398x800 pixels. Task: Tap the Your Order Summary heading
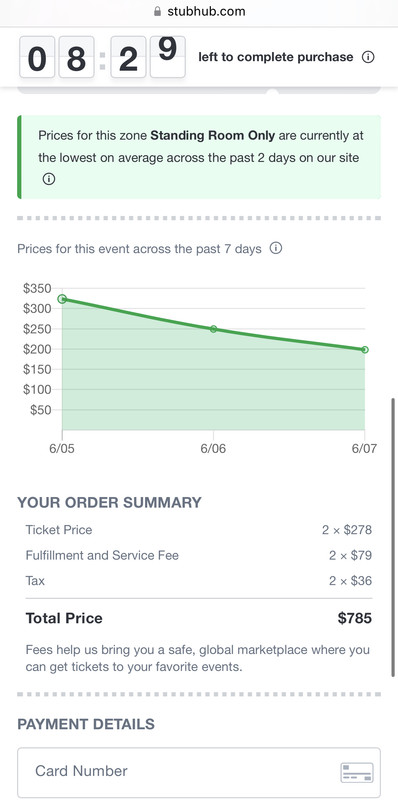pos(109,503)
